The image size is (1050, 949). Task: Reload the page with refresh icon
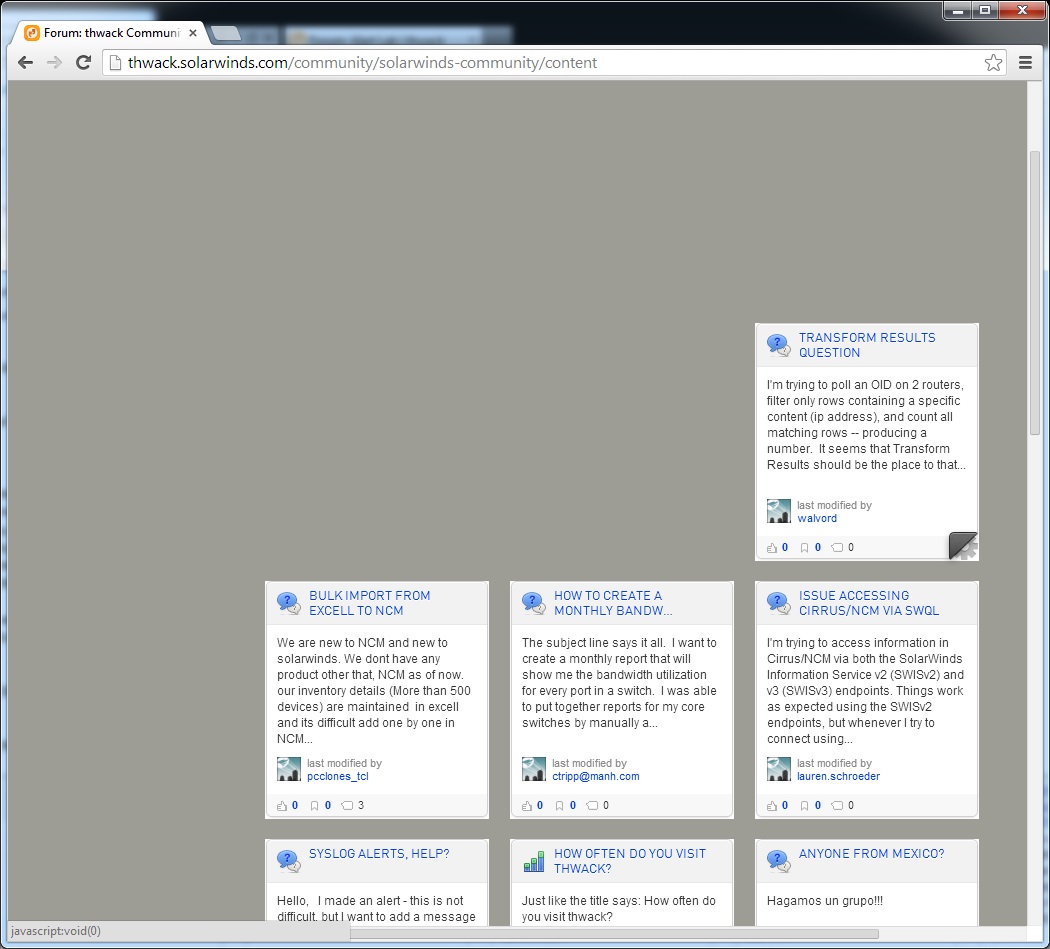(x=83, y=62)
